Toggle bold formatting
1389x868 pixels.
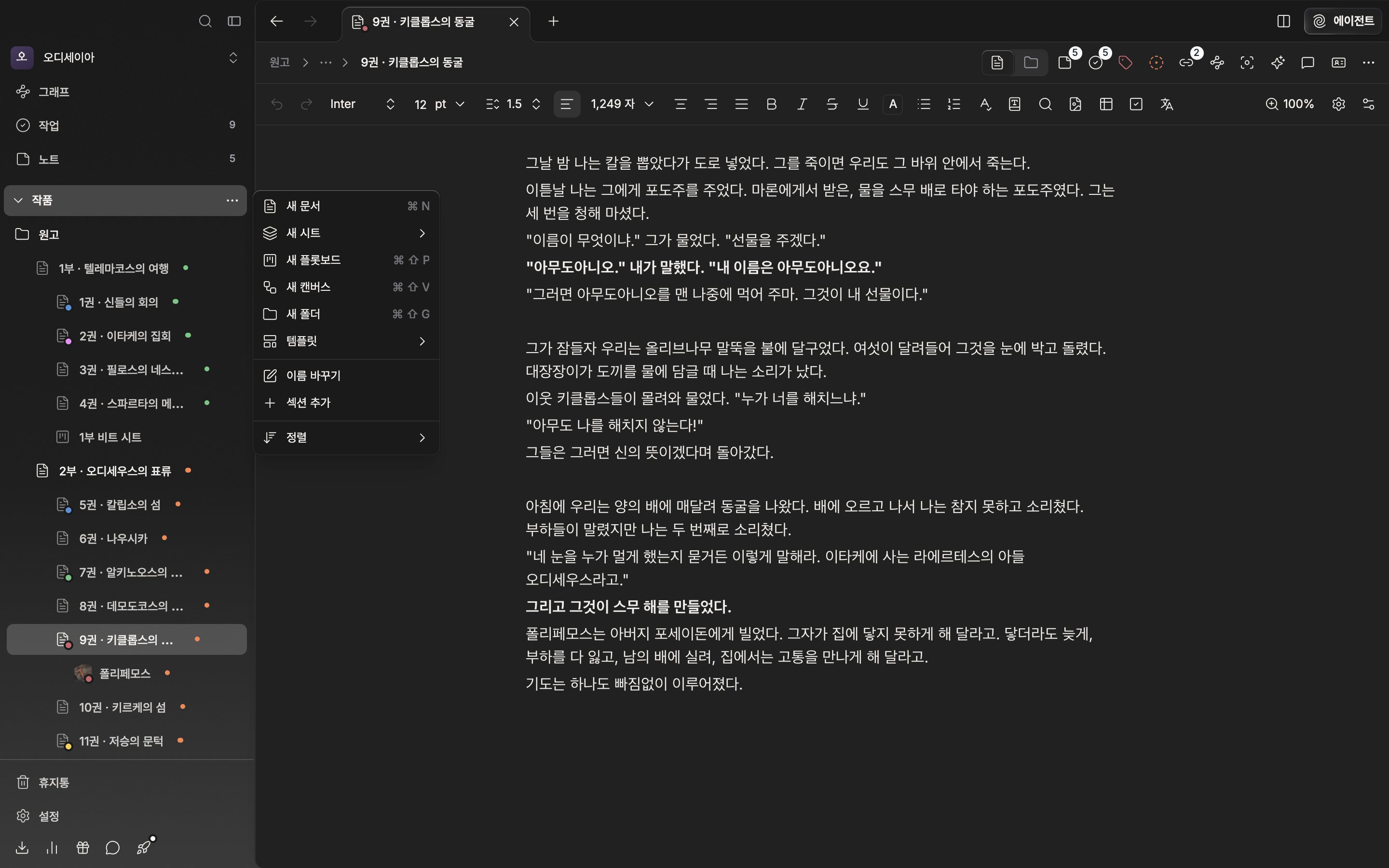(x=771, y=104)
